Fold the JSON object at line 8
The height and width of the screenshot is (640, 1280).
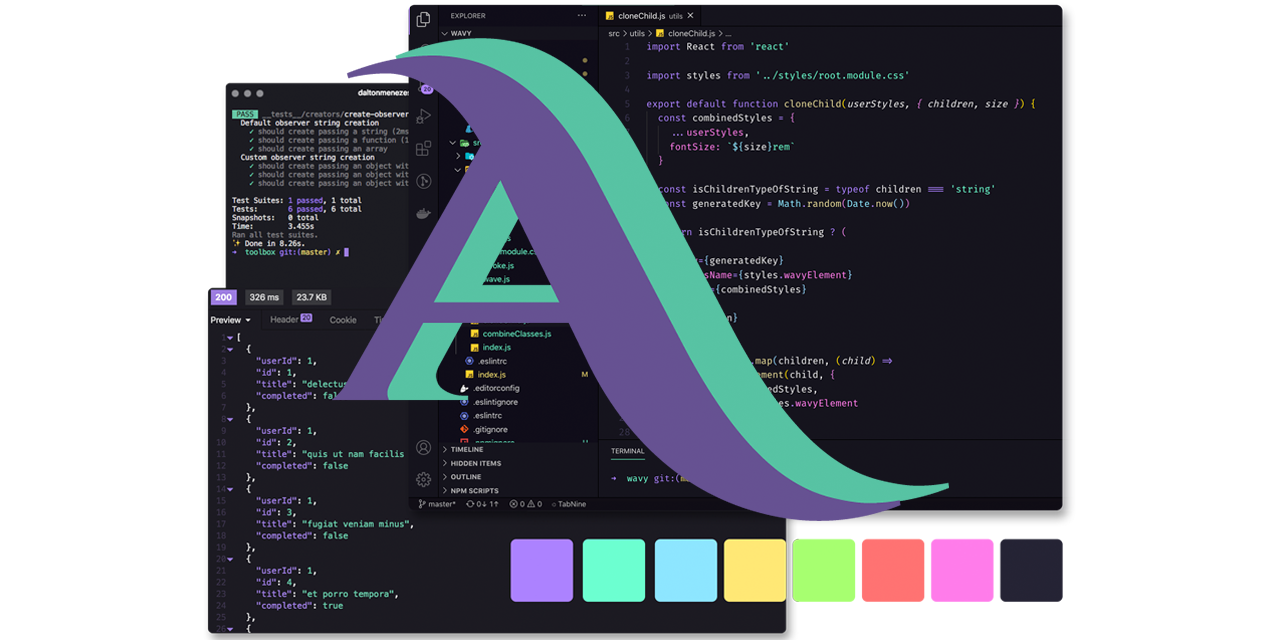pos(229,419)
